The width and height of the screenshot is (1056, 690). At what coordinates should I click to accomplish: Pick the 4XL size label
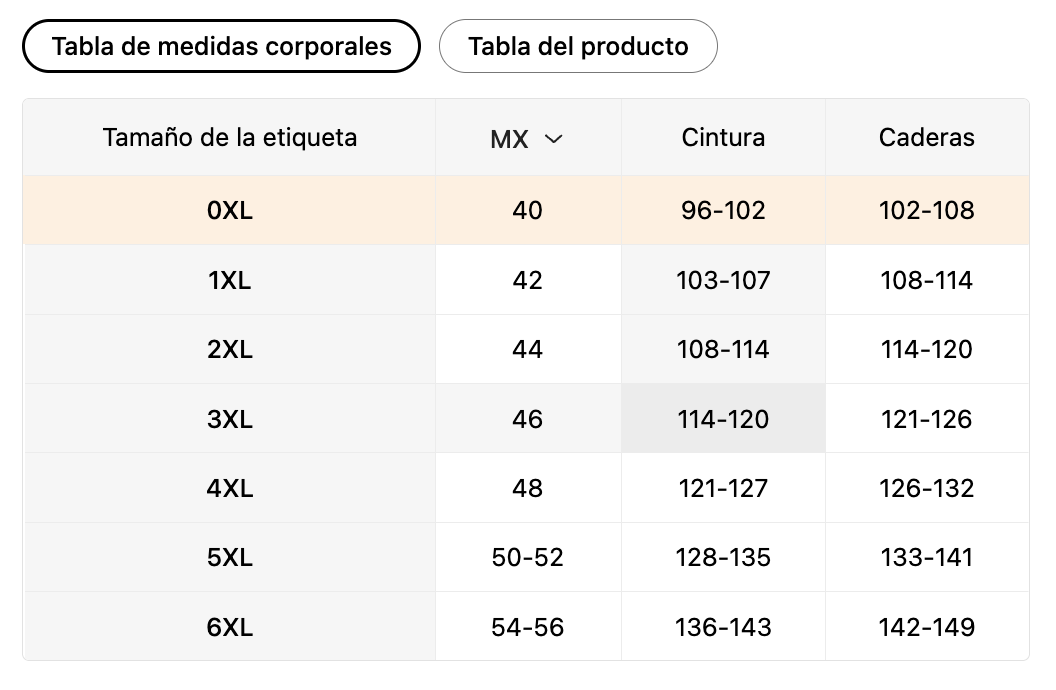[229, 488]
